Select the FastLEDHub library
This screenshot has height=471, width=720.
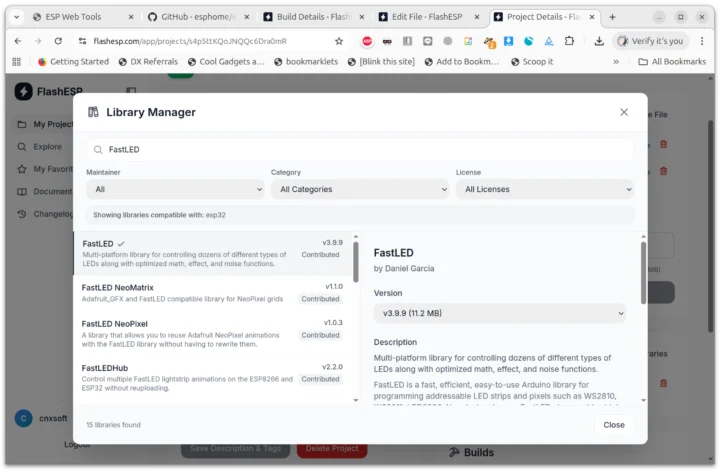coord(212,377)
